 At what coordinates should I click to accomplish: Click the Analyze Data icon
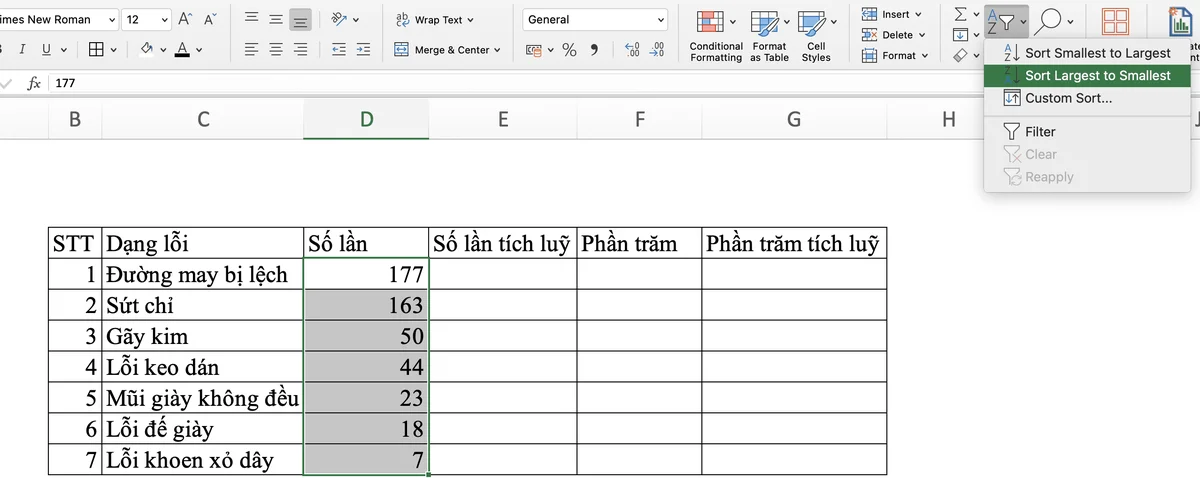coord(1179,20)
